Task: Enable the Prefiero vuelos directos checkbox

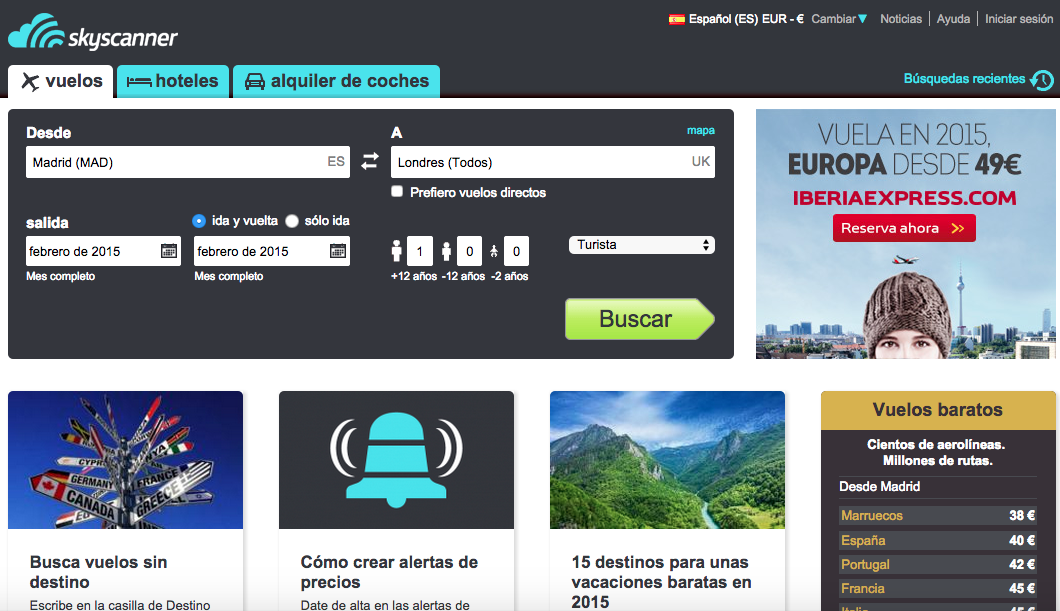Action: [397, 190]
